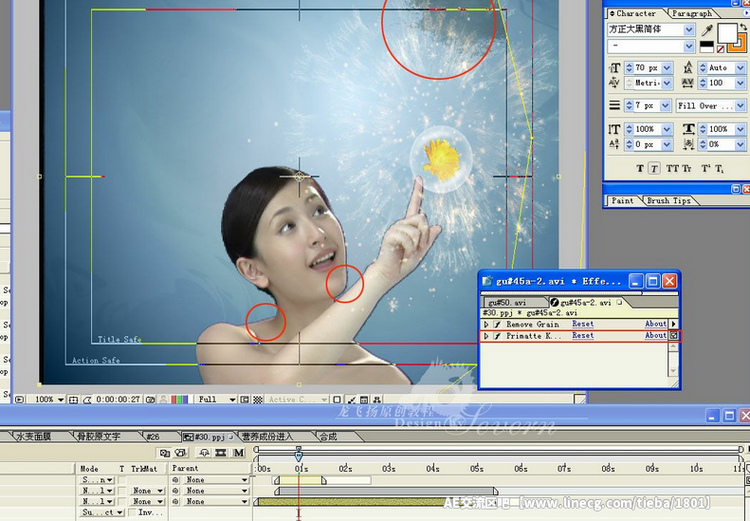This screenshot has height=521, width=750.
Task: Expand the Primatte Keyer effect properties
Action: point(486,336)
